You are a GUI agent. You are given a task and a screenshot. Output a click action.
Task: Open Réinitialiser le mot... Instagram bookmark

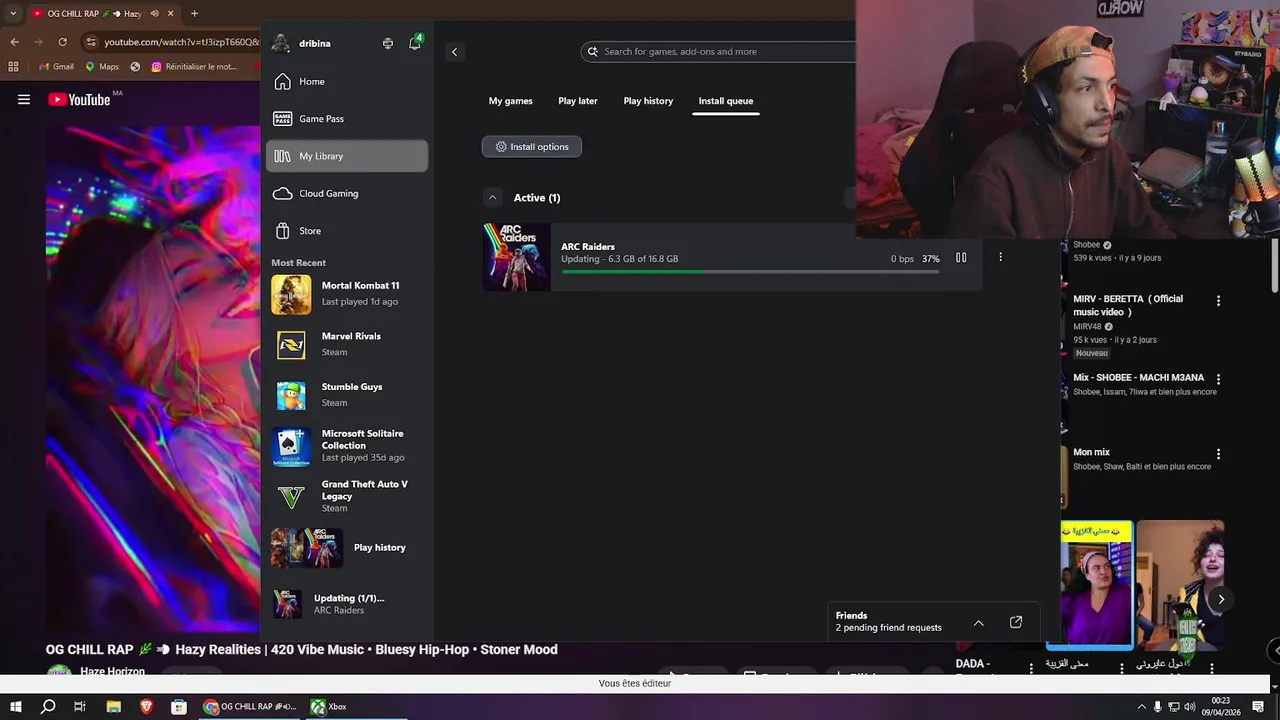tap(194, 67)
